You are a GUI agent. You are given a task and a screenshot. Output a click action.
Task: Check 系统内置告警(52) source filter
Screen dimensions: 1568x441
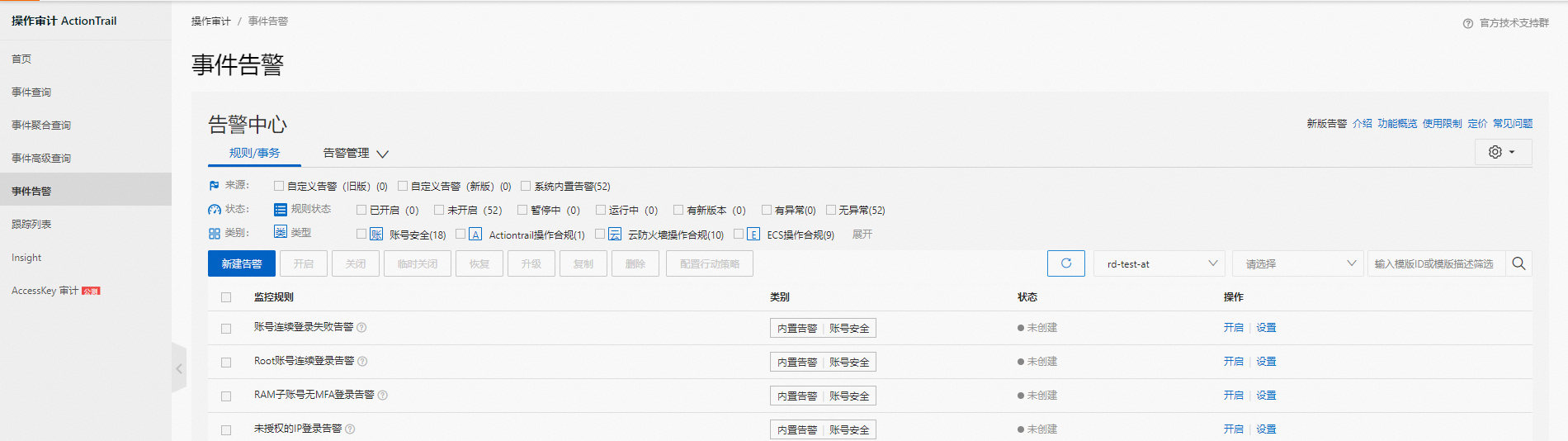pos(526,187)
